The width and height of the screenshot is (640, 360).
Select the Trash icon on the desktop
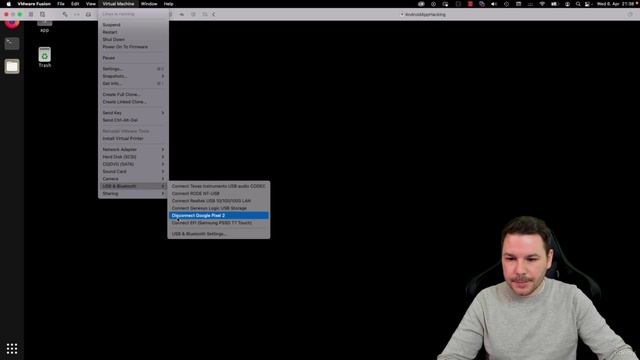[44, 57]
